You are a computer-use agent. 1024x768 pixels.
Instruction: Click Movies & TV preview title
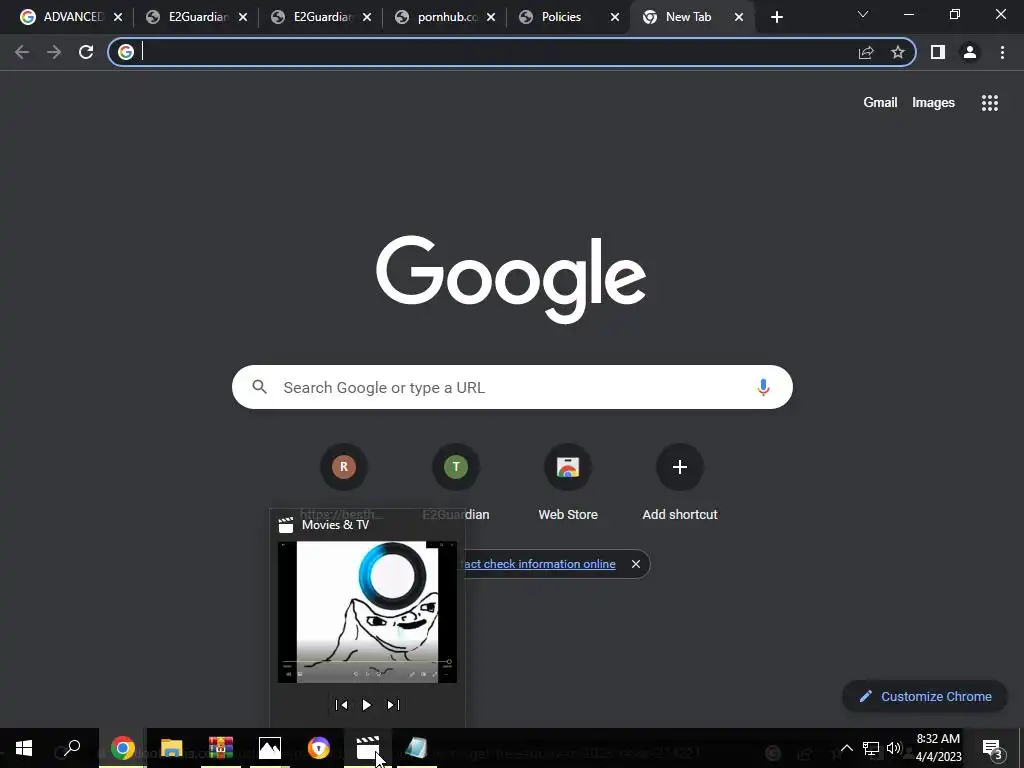[335, 524]
